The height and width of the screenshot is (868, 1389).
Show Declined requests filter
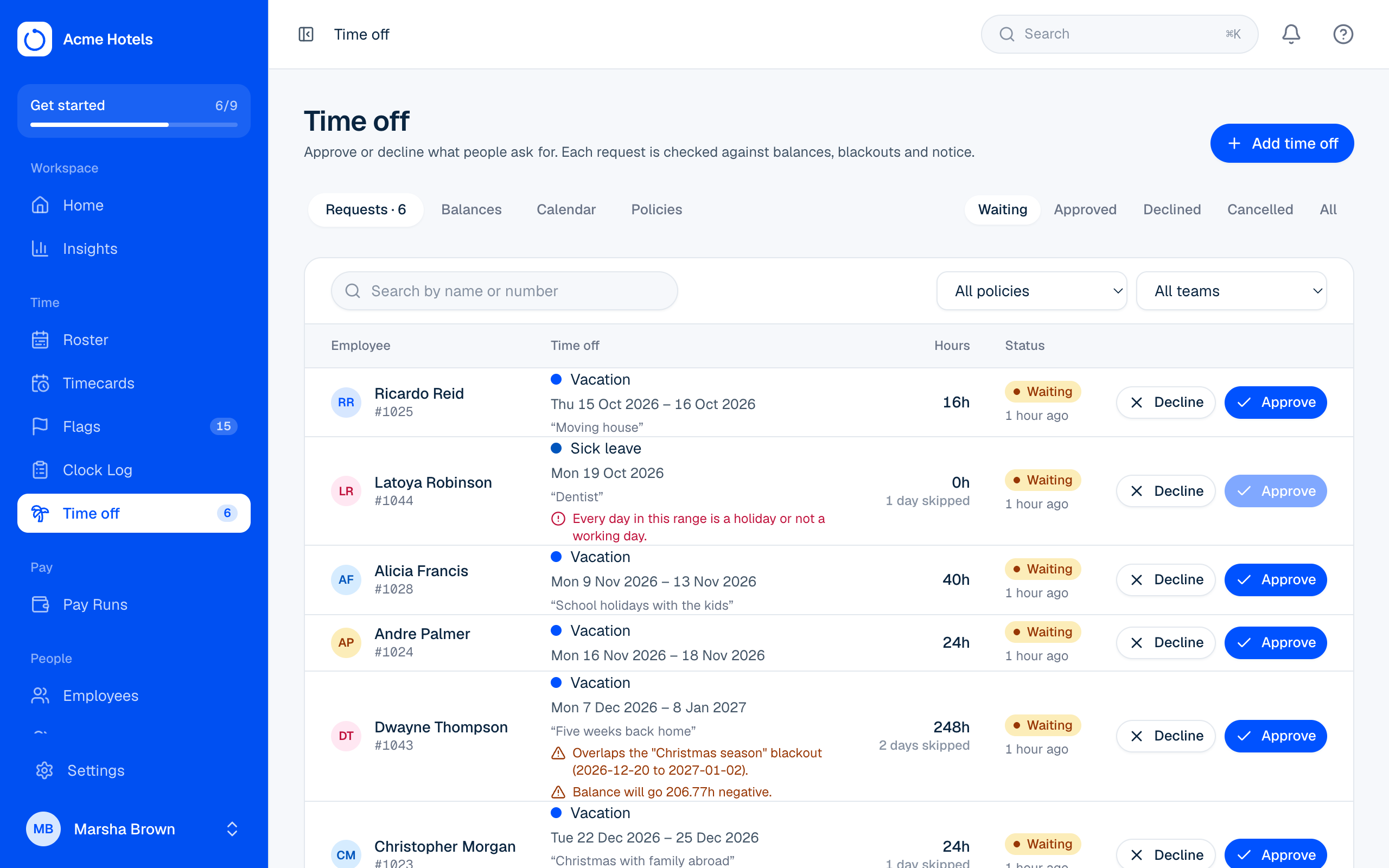[x=1172, y=209]
